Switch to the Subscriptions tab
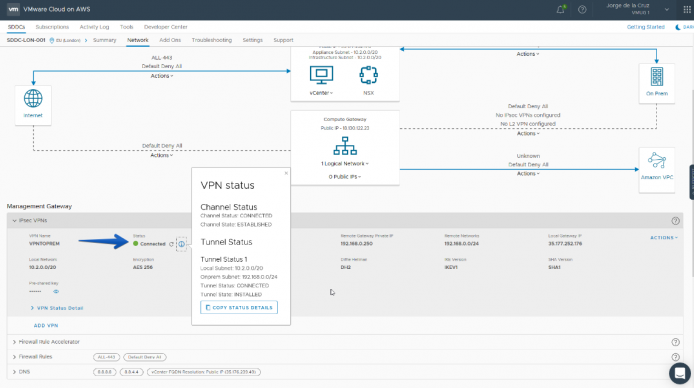The height and width of the screenshot is (388, 694). 52,27
